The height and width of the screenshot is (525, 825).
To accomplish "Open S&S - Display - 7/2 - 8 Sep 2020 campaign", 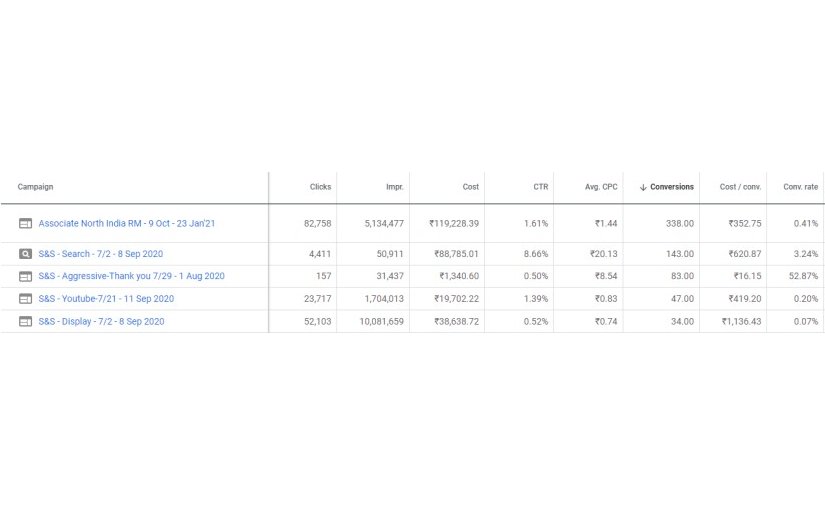I will point(101,321).
